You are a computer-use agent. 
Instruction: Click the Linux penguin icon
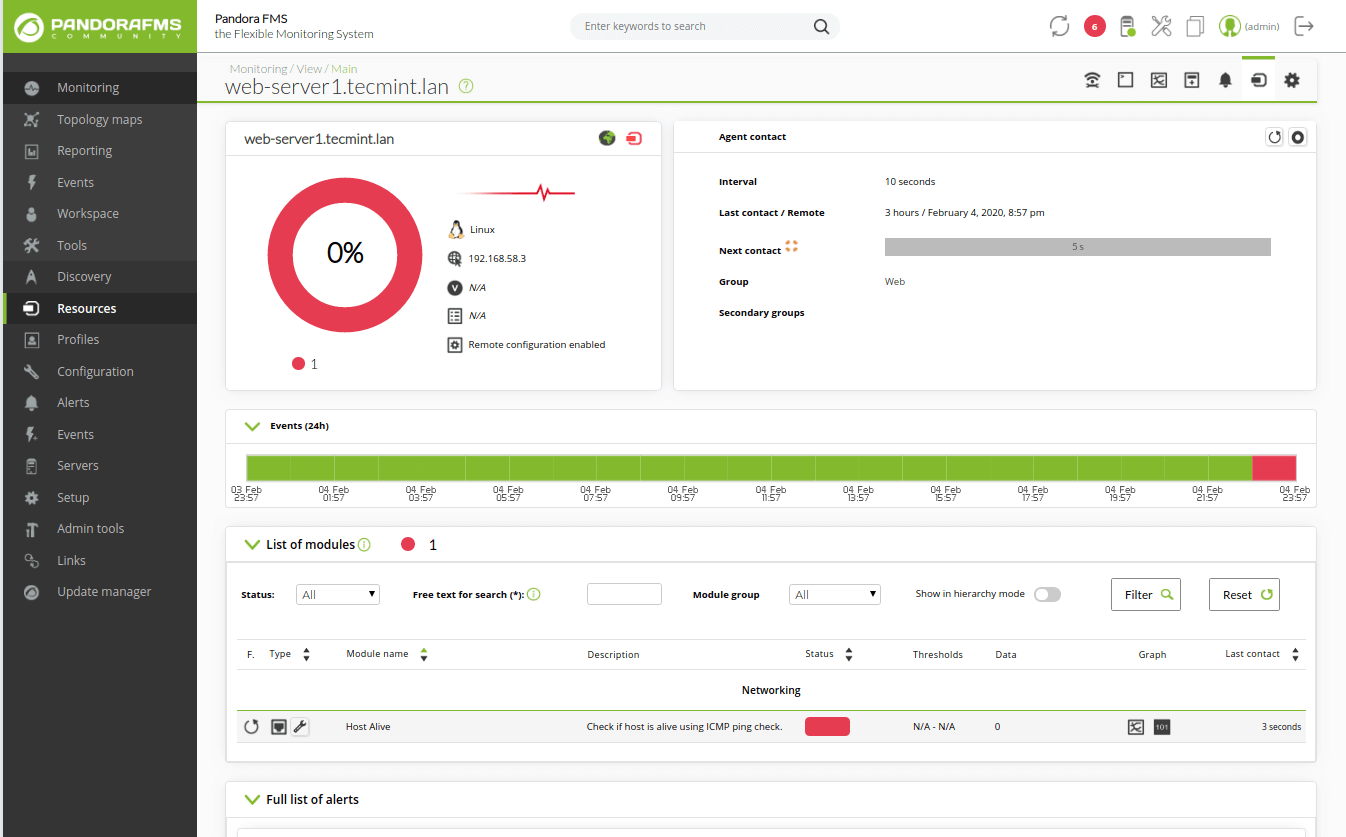pyautogui.click(x=456, y=229)
